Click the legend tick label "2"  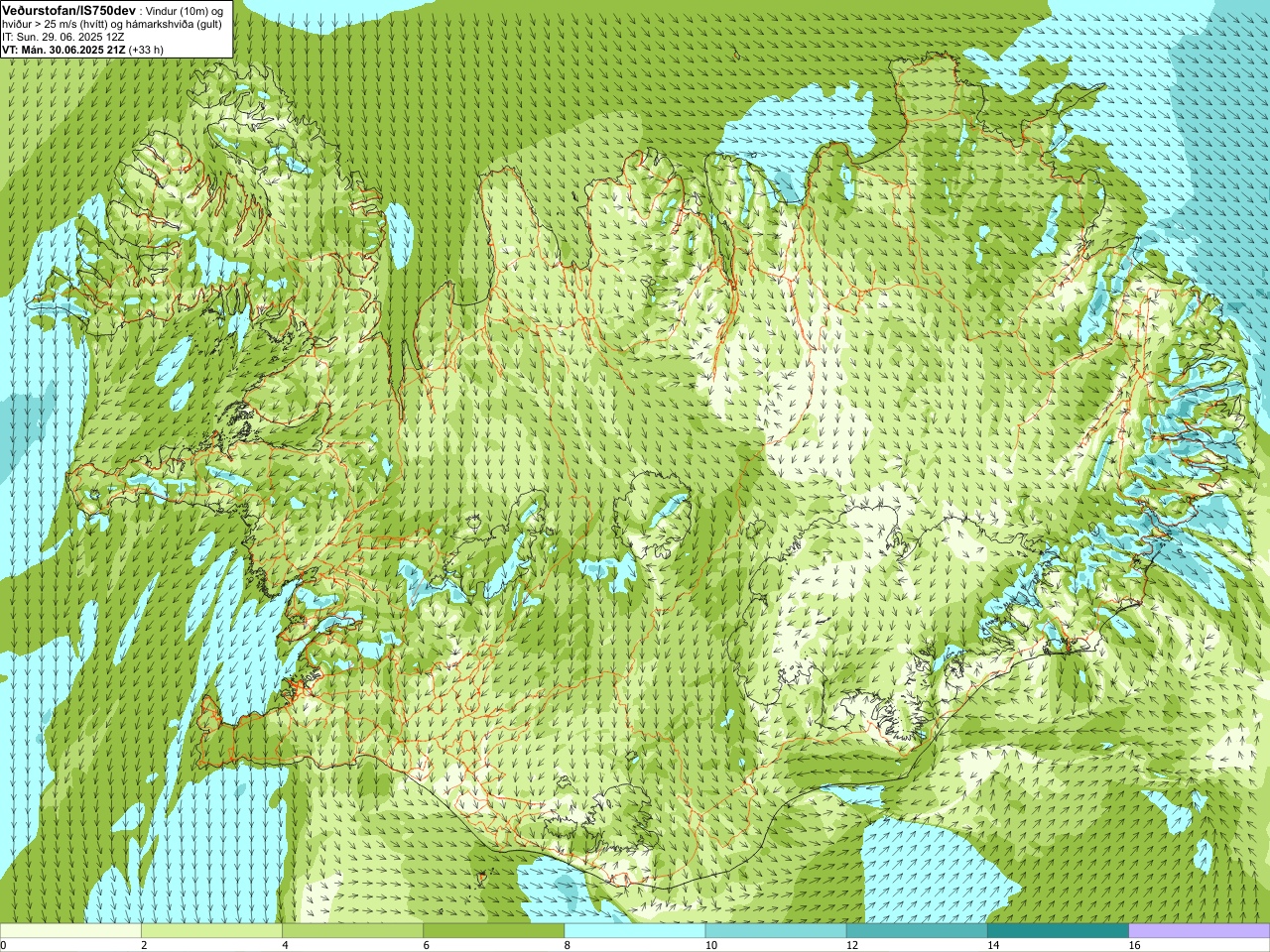144,945
